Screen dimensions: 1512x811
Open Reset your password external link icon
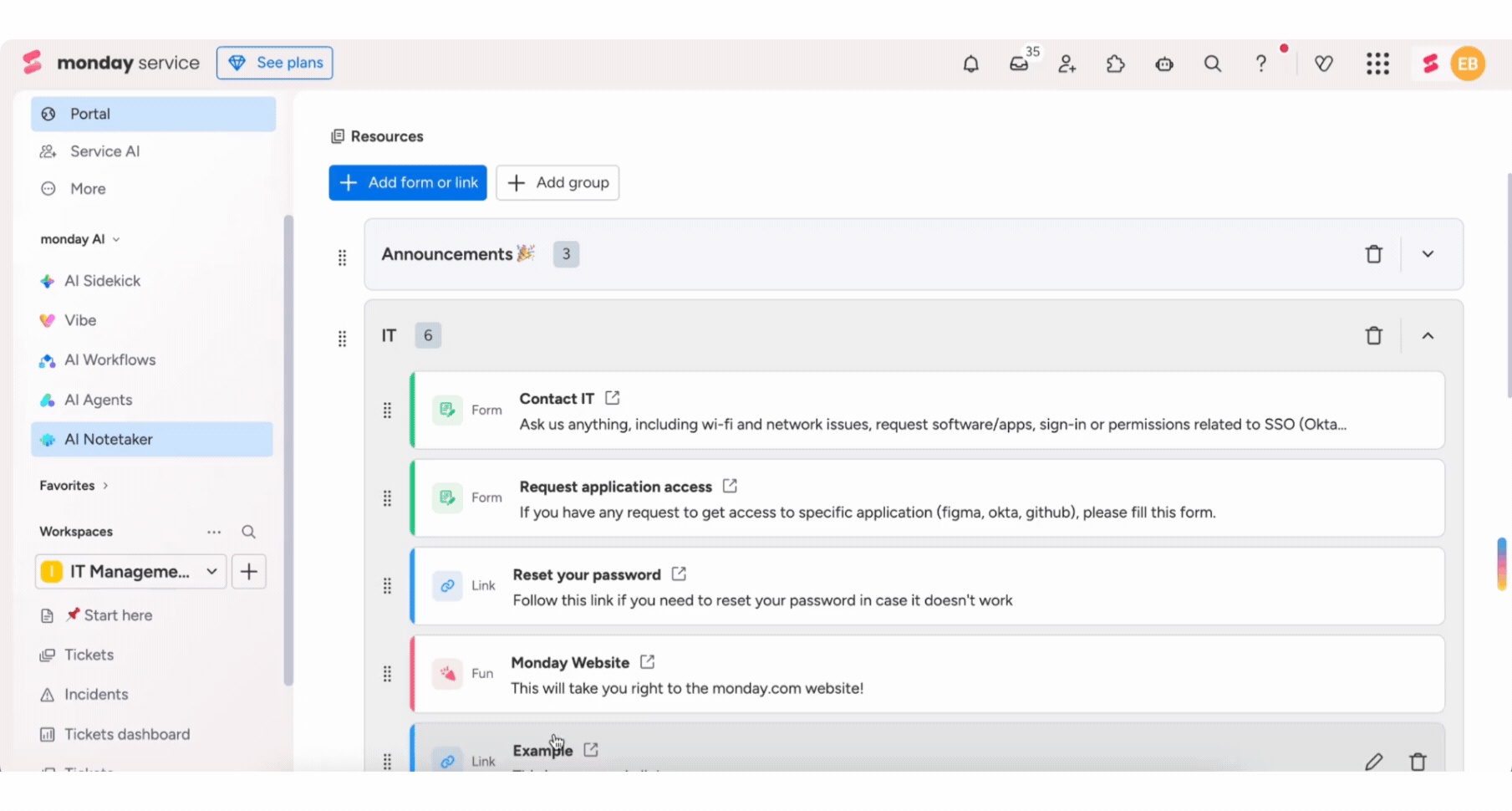(x=679, y=574)
